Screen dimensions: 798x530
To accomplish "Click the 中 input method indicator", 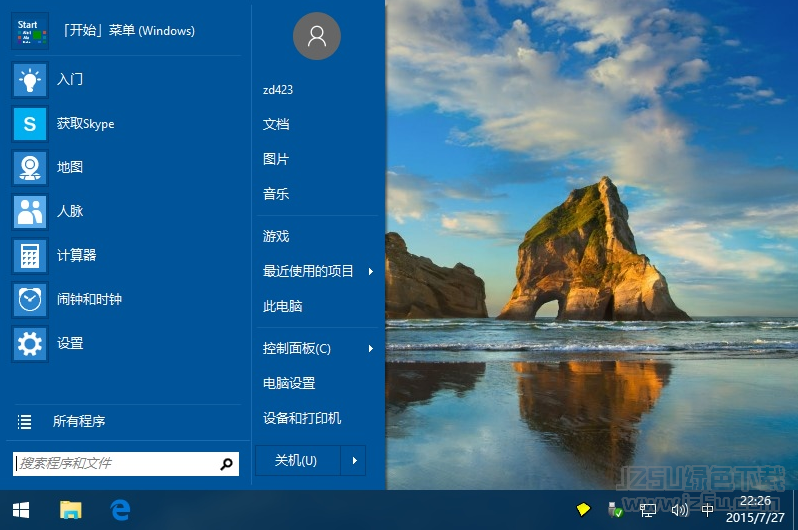I will tap(707, 510).
